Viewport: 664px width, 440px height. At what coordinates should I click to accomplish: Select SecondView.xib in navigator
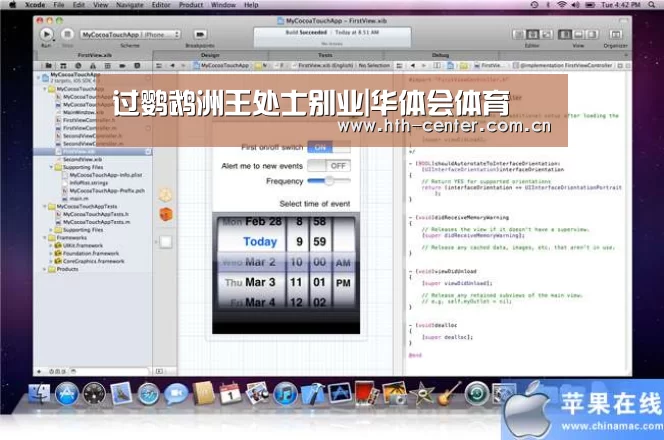pos(83,159)
